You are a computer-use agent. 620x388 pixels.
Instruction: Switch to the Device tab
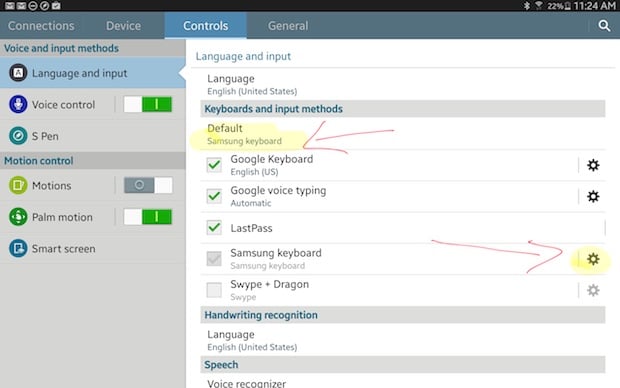tap(123, 26)
